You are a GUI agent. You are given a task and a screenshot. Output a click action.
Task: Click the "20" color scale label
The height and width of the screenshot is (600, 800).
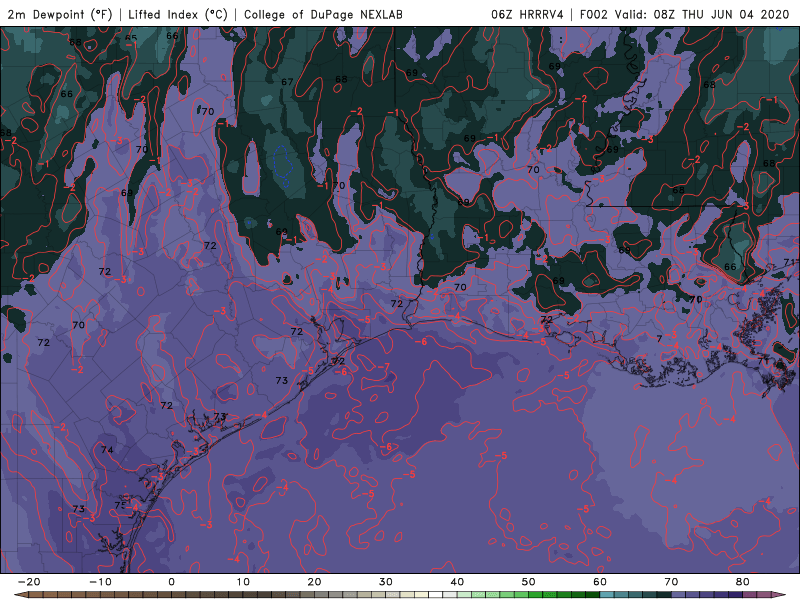pos(314,582)
